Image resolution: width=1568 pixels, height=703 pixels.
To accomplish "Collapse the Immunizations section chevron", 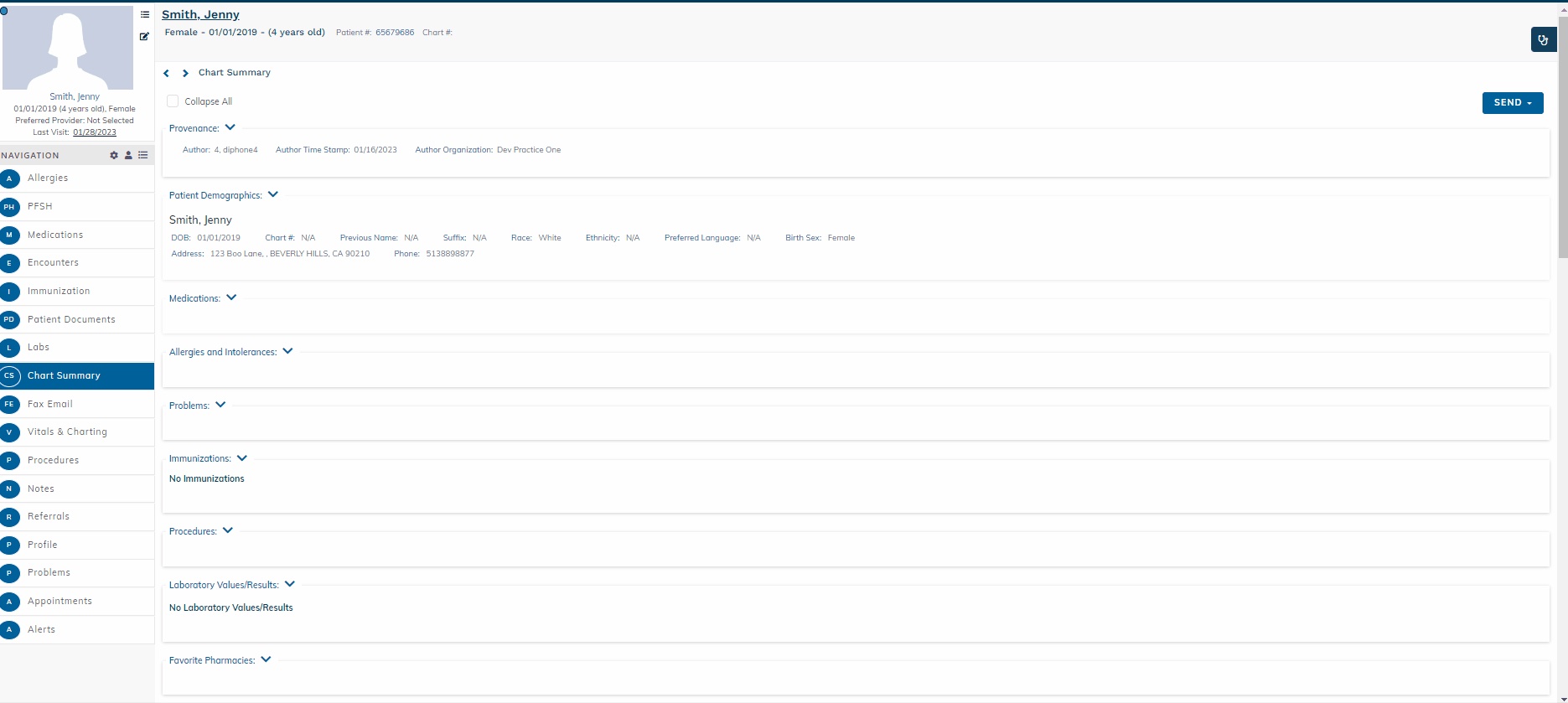I will pos(242,458).
